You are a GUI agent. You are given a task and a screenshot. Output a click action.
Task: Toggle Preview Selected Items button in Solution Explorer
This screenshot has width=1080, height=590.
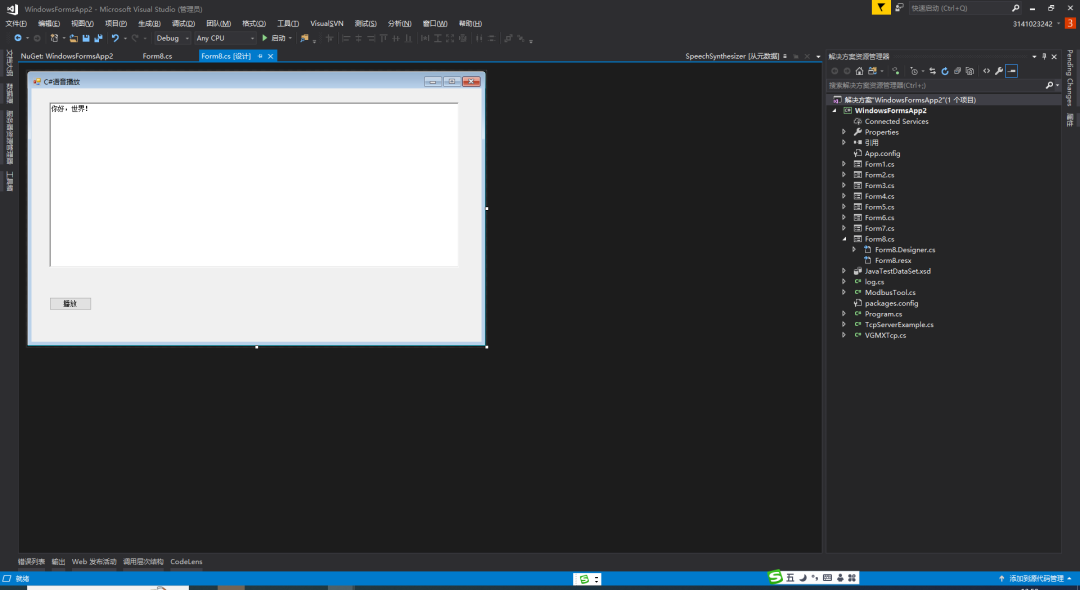[x=1011, y=71]
